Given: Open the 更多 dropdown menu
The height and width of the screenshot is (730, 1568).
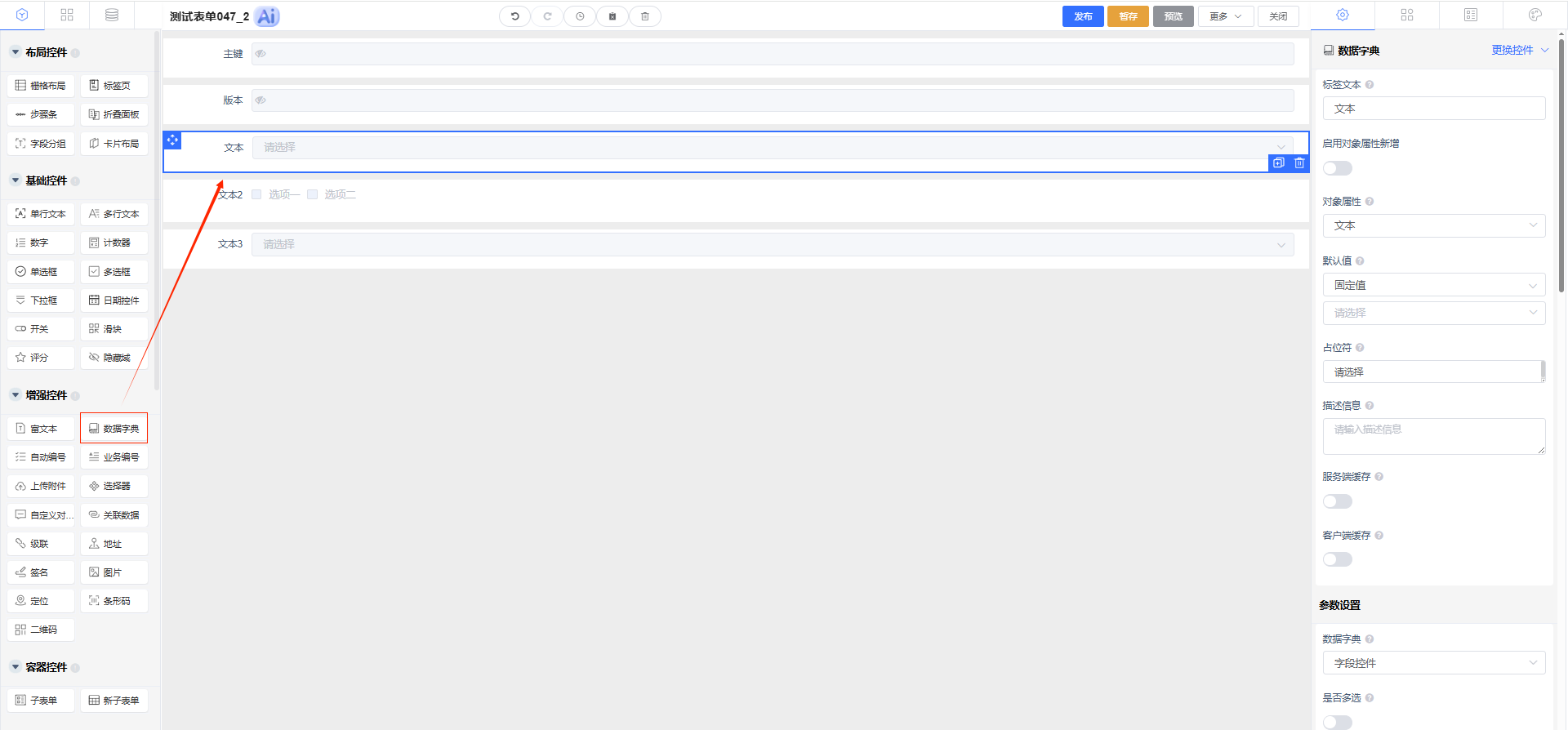Looking at the screenshot, I should point(1225,16).
